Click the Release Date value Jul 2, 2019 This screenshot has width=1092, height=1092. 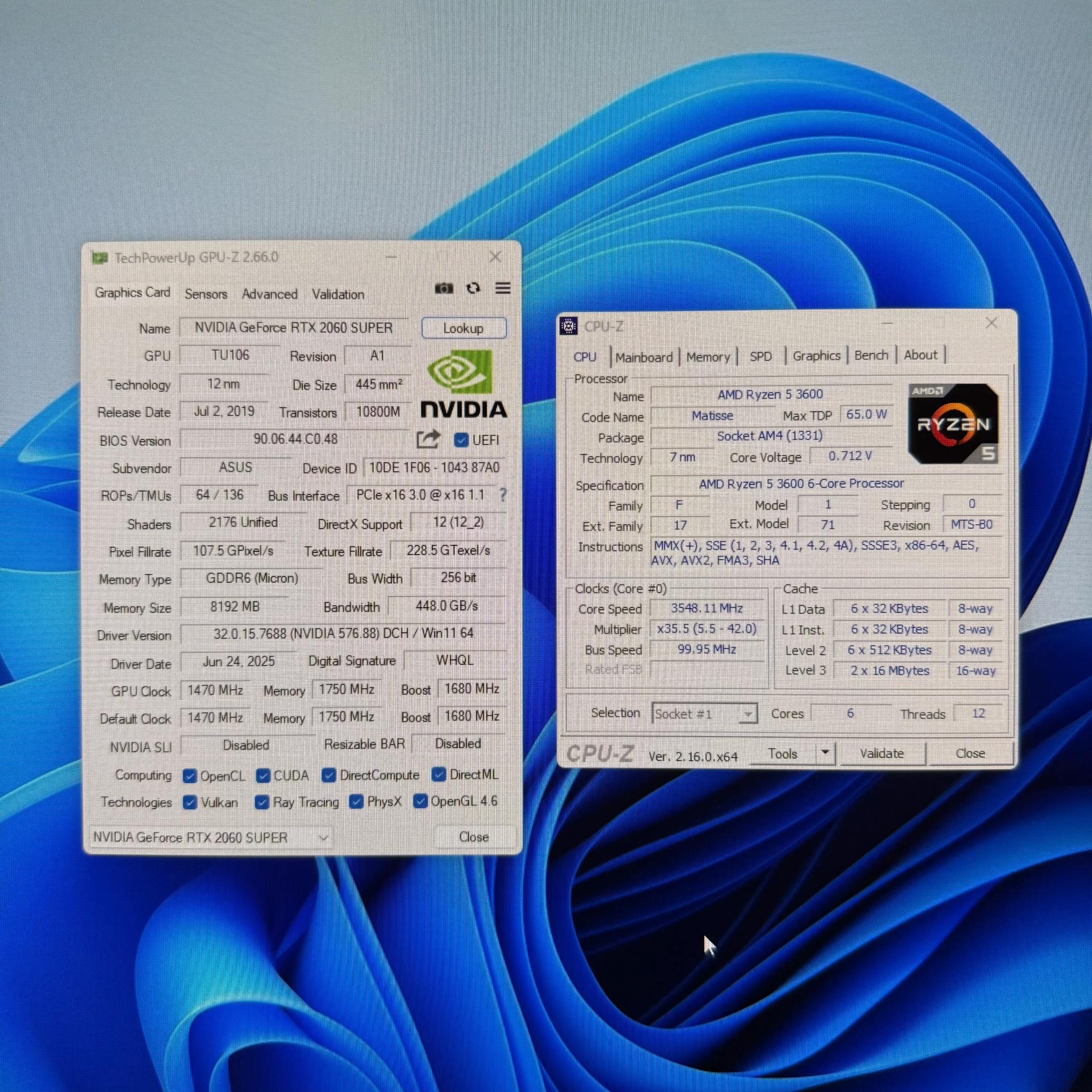tap(224, 412)
